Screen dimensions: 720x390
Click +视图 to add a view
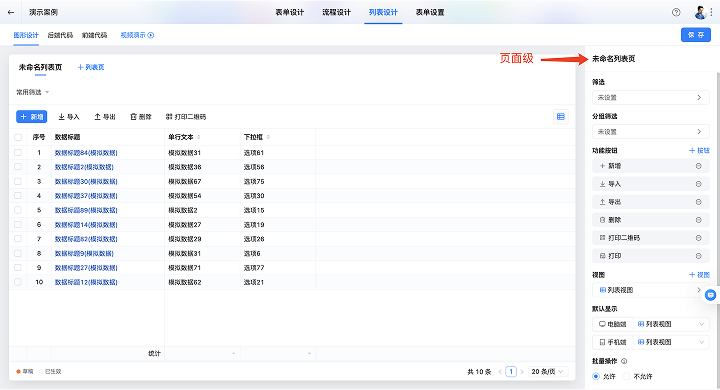699,275
